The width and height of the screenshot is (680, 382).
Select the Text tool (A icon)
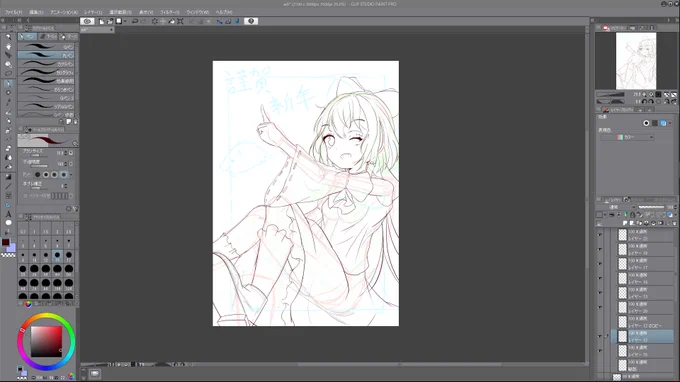[x=8, y=214]
